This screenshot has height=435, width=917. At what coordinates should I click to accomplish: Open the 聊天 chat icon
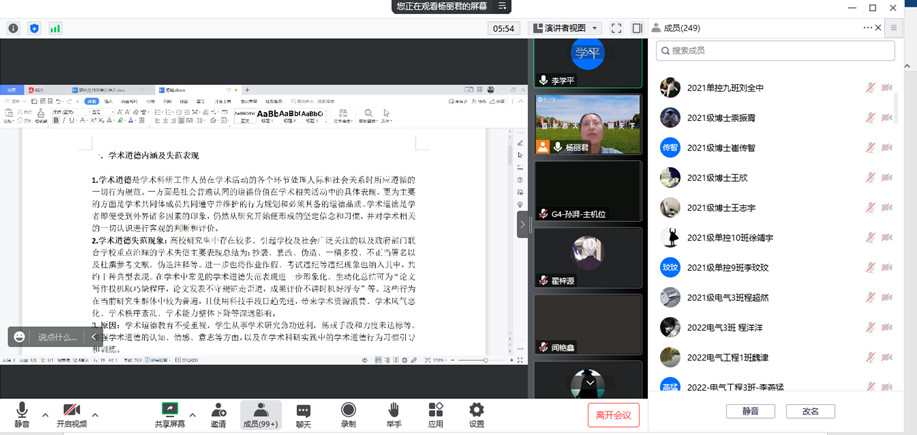pyautogui.click(x=303, y=415)
